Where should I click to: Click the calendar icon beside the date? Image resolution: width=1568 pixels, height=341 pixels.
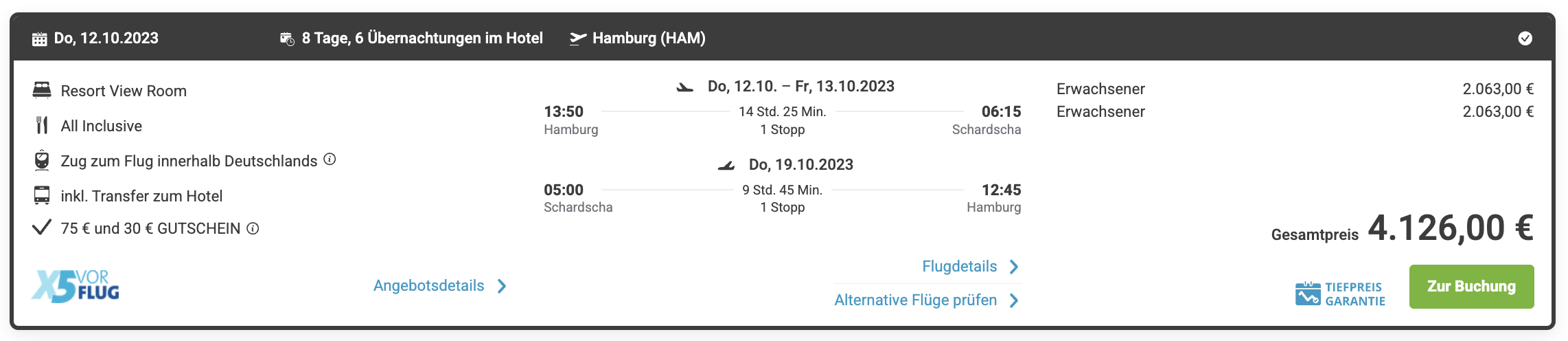(x=40, y=39)
